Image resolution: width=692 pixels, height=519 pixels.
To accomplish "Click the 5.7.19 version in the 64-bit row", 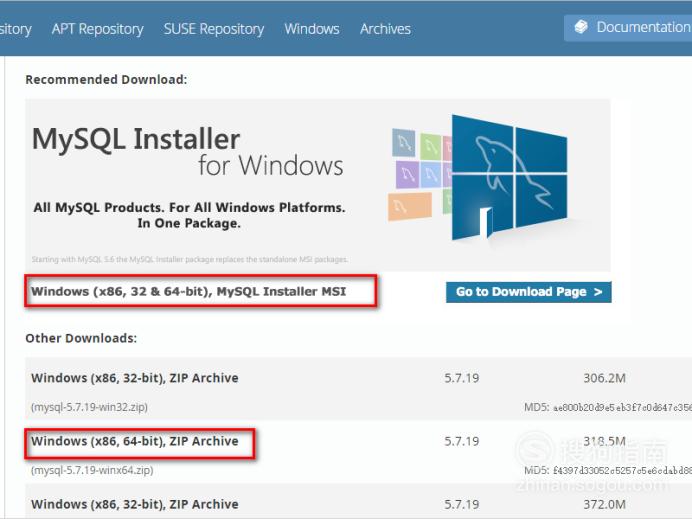I will (x=462, y=441).
